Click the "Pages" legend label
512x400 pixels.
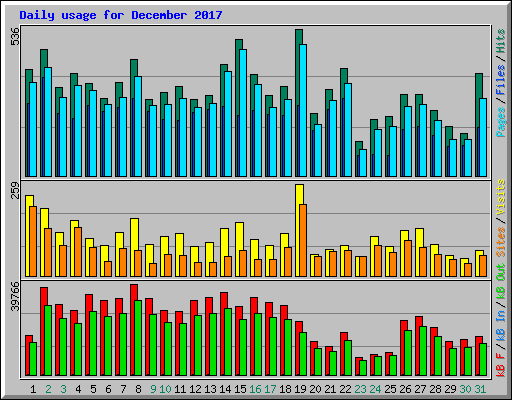click(500, 122)
